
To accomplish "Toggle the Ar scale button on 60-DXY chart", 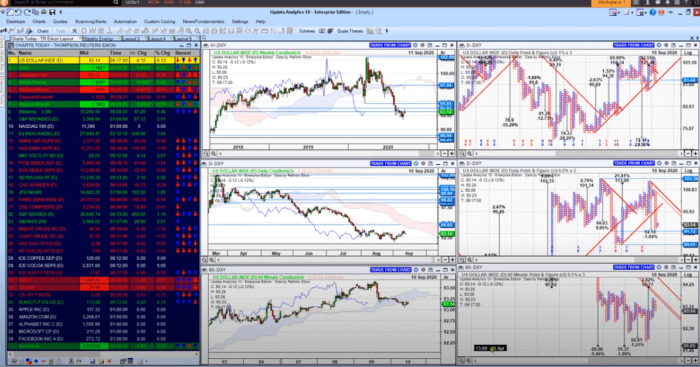I will coord(444,277).
